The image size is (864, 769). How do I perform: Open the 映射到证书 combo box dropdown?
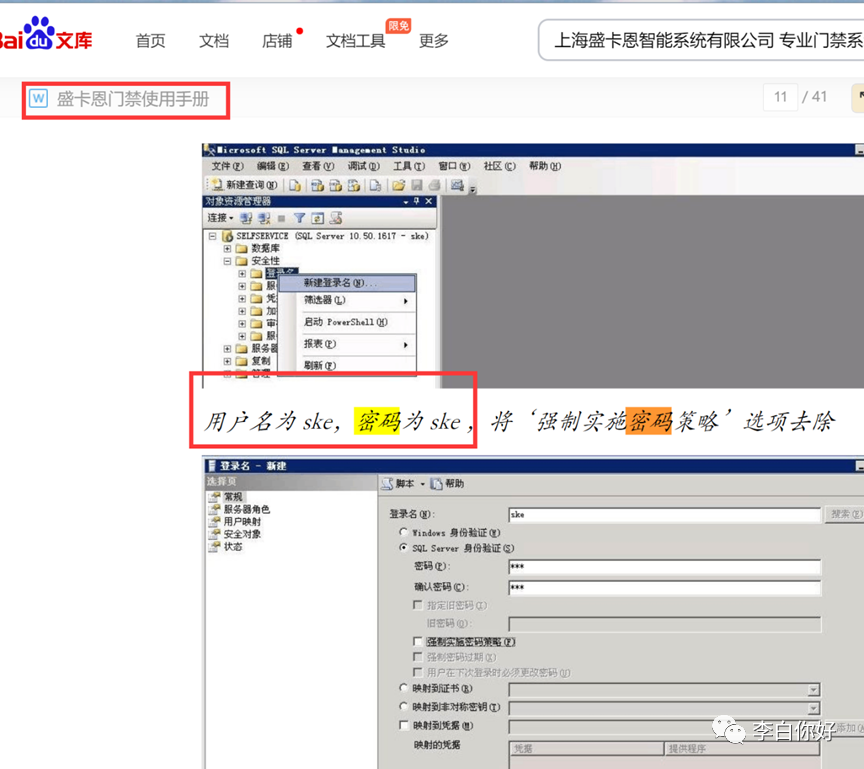(814, 690)
